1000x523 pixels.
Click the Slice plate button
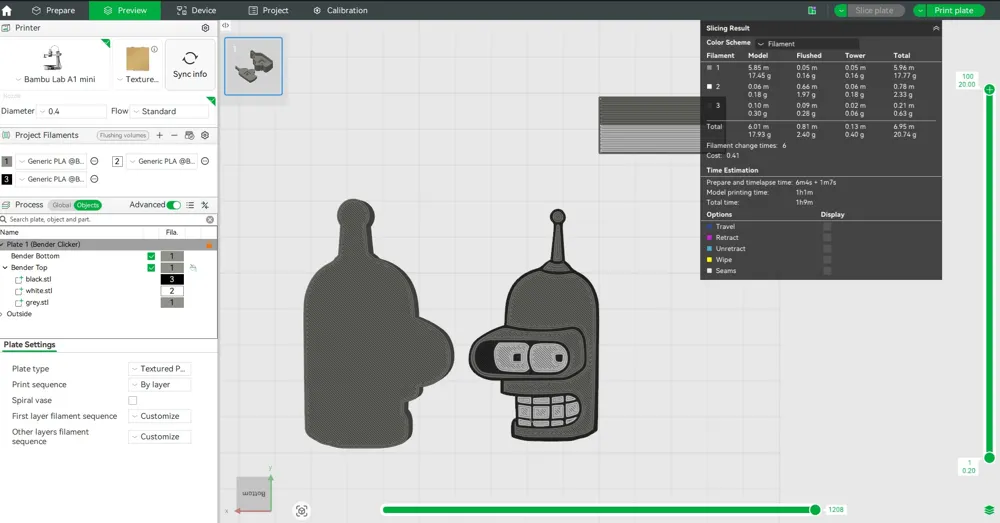874,10
